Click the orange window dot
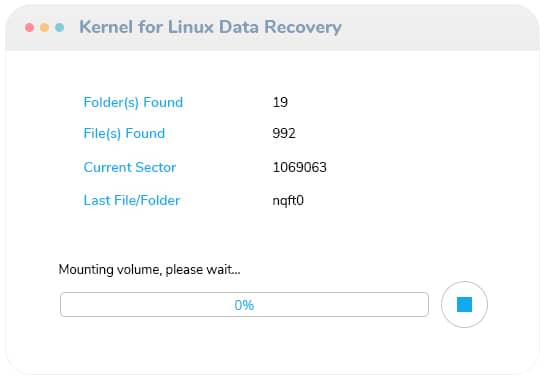Screen dimensions: 545x380 pos(44,27)
